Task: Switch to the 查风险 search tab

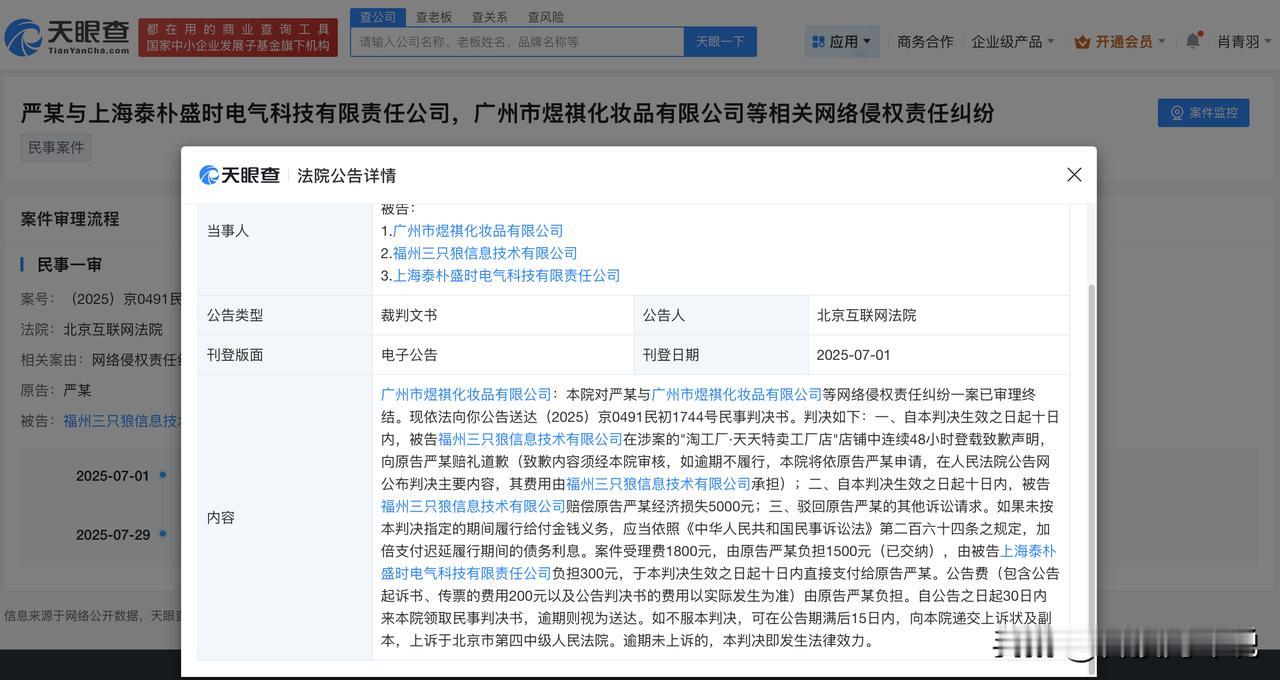Action: click(x=546, y=17)
